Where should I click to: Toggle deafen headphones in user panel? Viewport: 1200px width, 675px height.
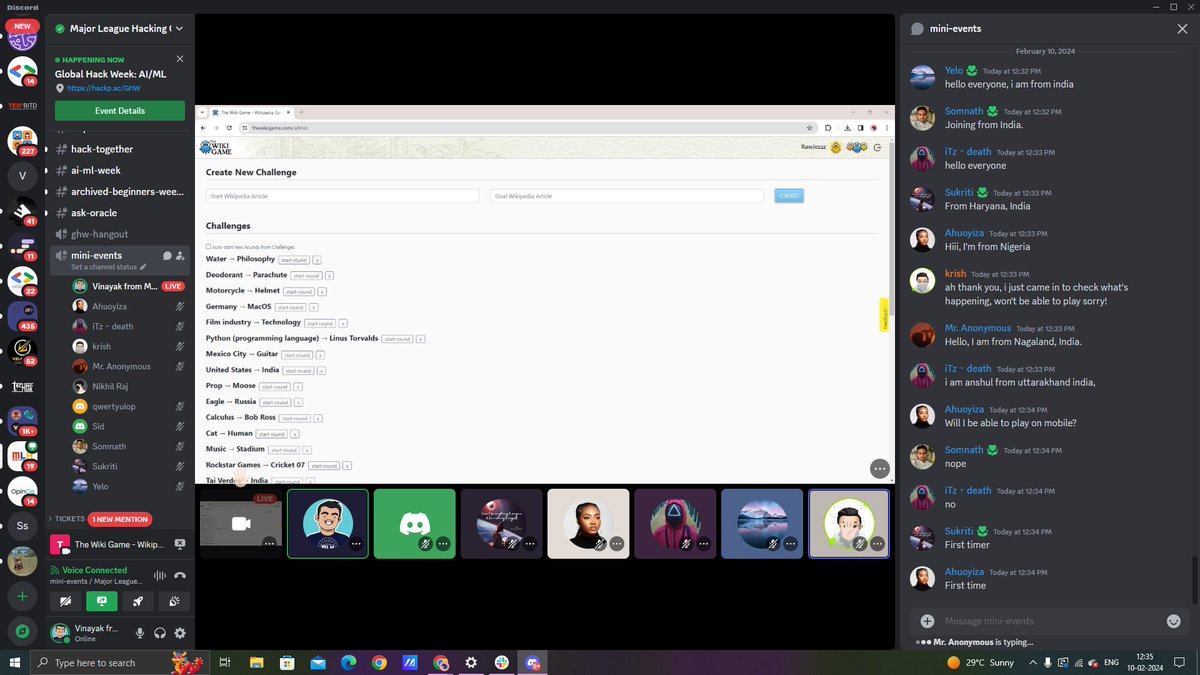(x=160, y=633)
